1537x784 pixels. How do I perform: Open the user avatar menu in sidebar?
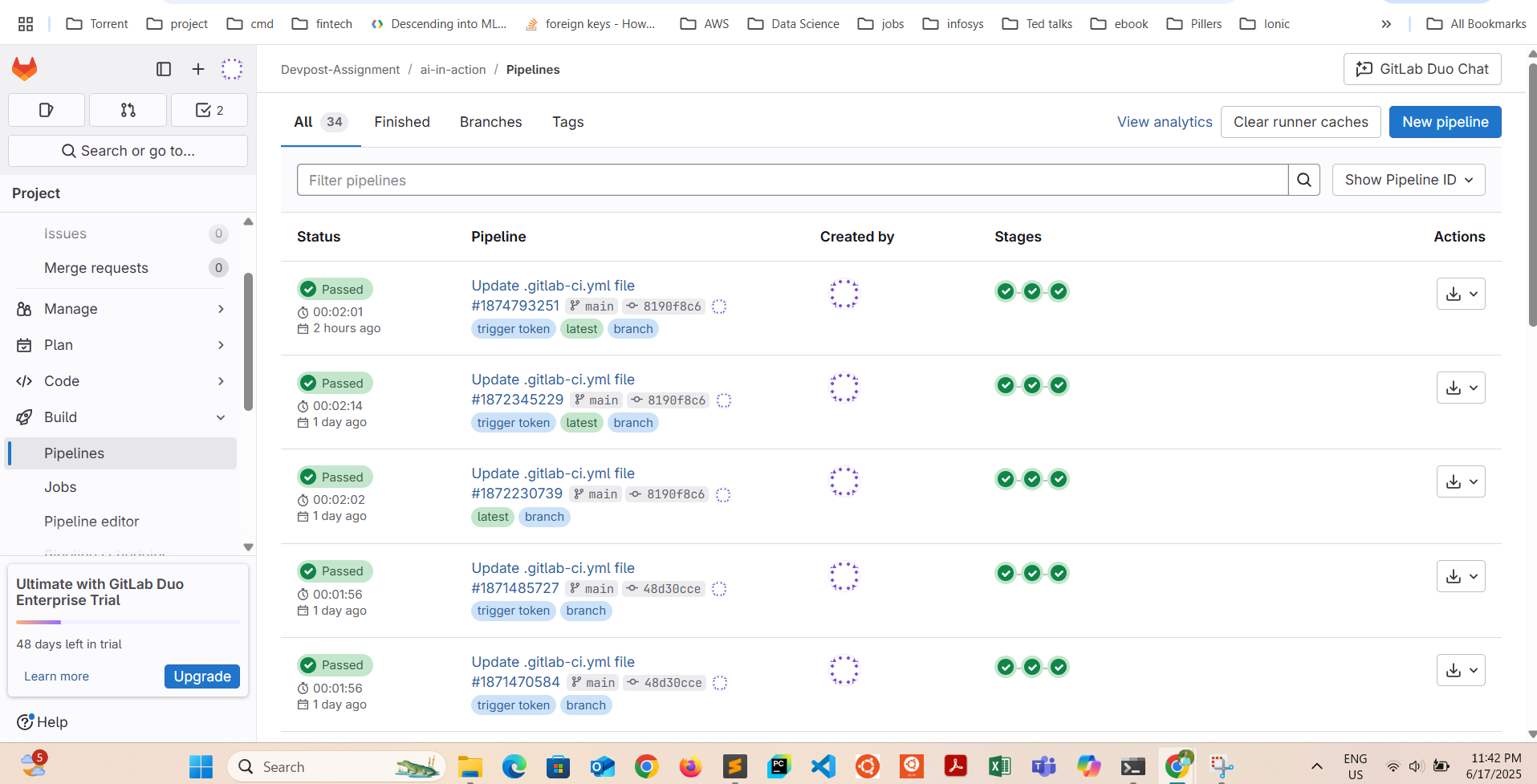click(x=232, y=69)
